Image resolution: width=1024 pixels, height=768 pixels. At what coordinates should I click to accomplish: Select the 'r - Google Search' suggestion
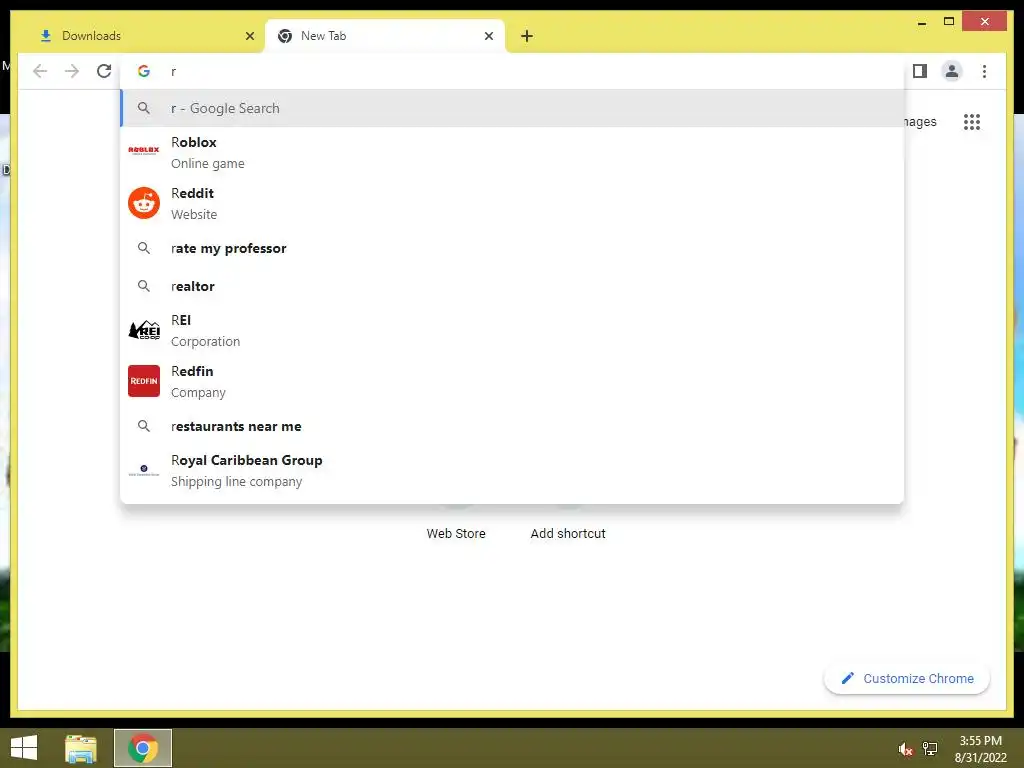pyautogui.click(x=512, y=108)
